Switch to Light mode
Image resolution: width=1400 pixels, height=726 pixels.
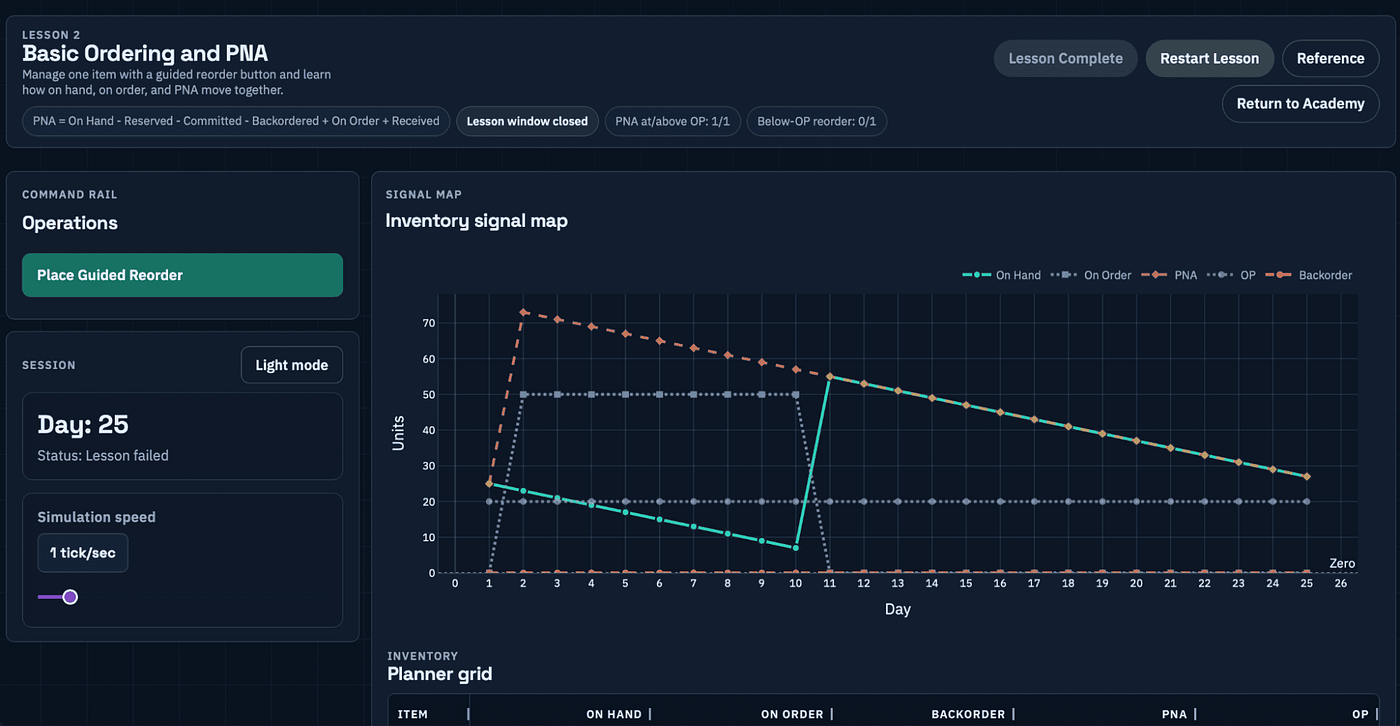pyautogui.click(x=292, y=365)
